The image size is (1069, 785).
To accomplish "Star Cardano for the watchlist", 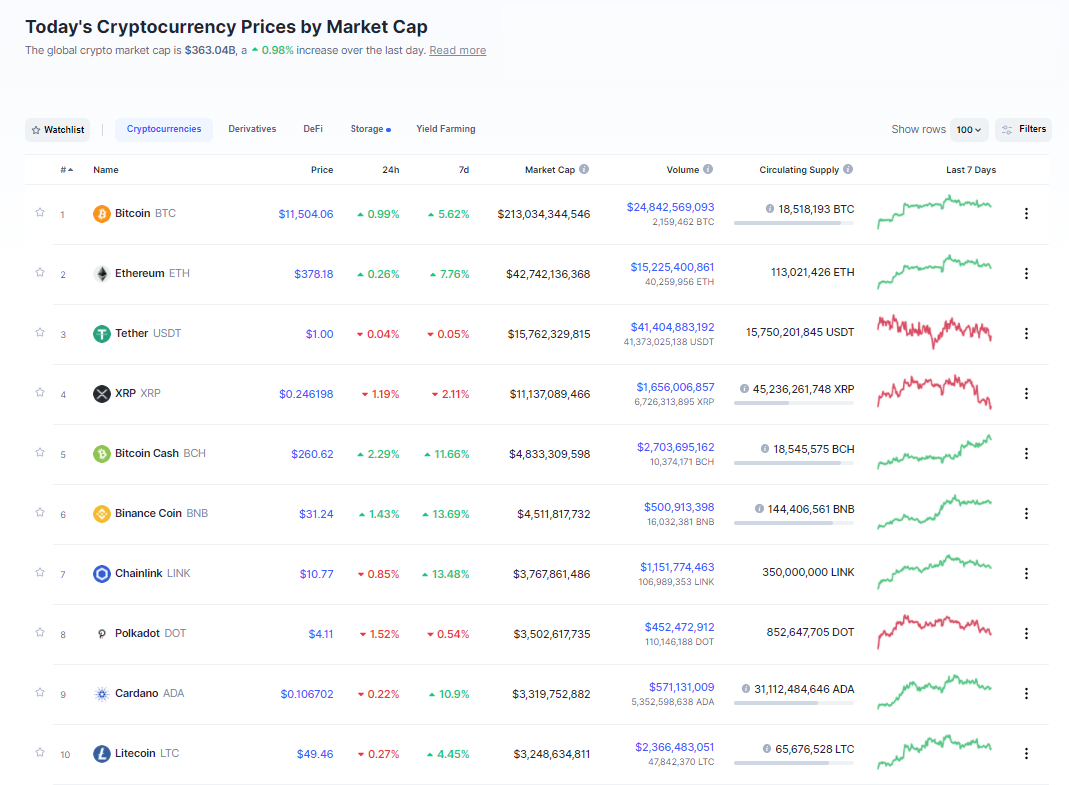I will (x=40, y=693).
